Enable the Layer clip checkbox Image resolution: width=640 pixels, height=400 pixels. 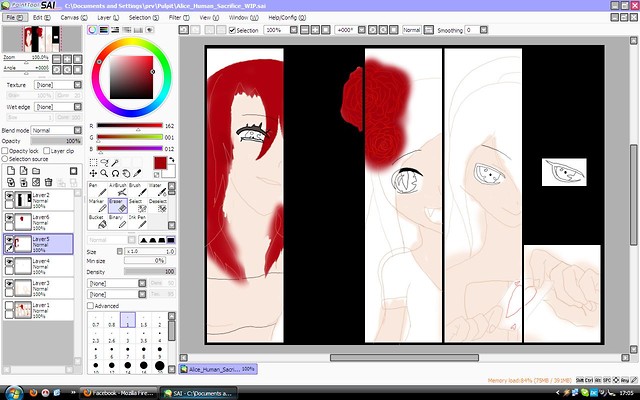point(47,151)
